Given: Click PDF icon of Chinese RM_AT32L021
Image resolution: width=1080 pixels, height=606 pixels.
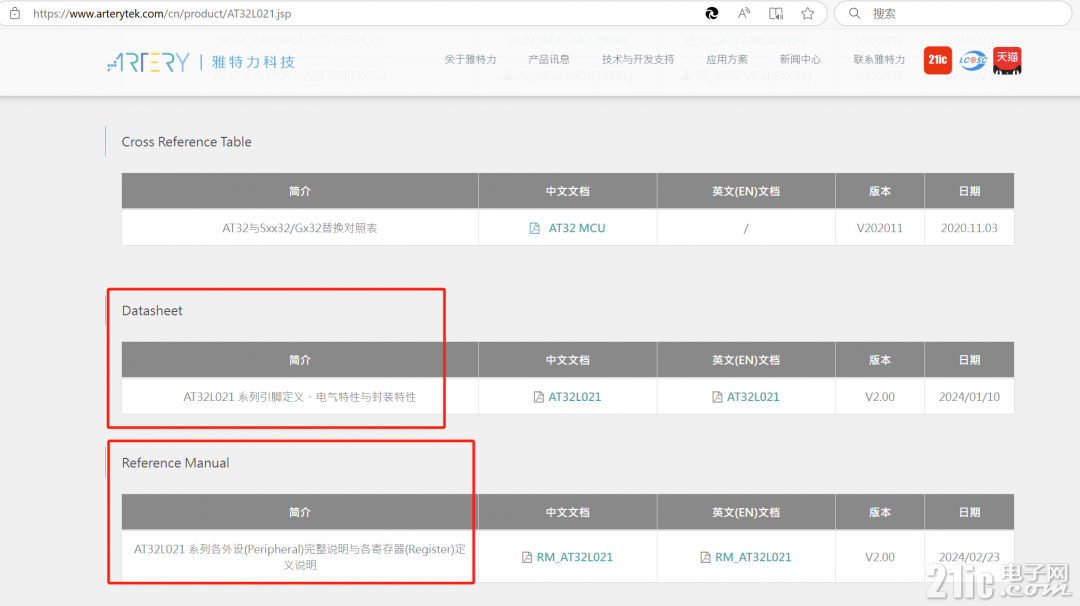Looking at the screenshot, I should [527, 557].
